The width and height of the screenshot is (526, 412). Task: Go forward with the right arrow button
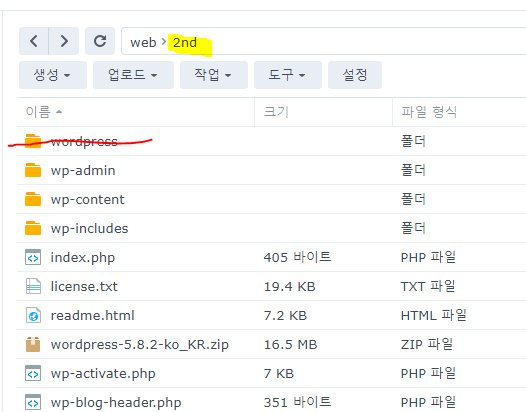[x=64, y=41]
